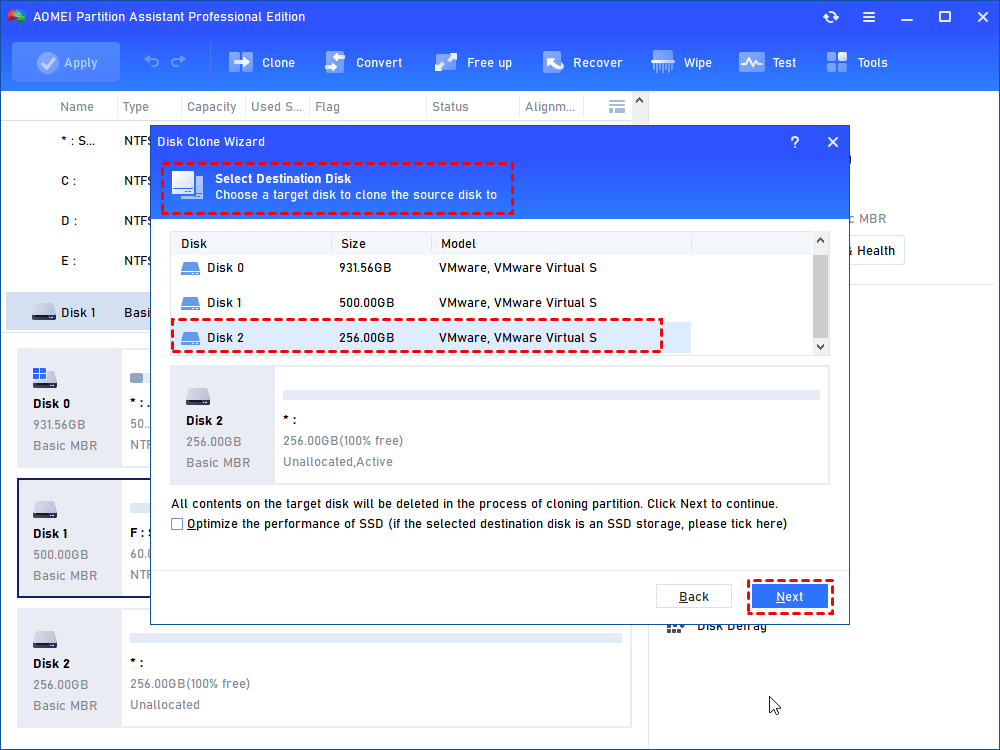Select the C: partition row
Image resolution: width=1000 pixels, height=750 pixels.
78,181
